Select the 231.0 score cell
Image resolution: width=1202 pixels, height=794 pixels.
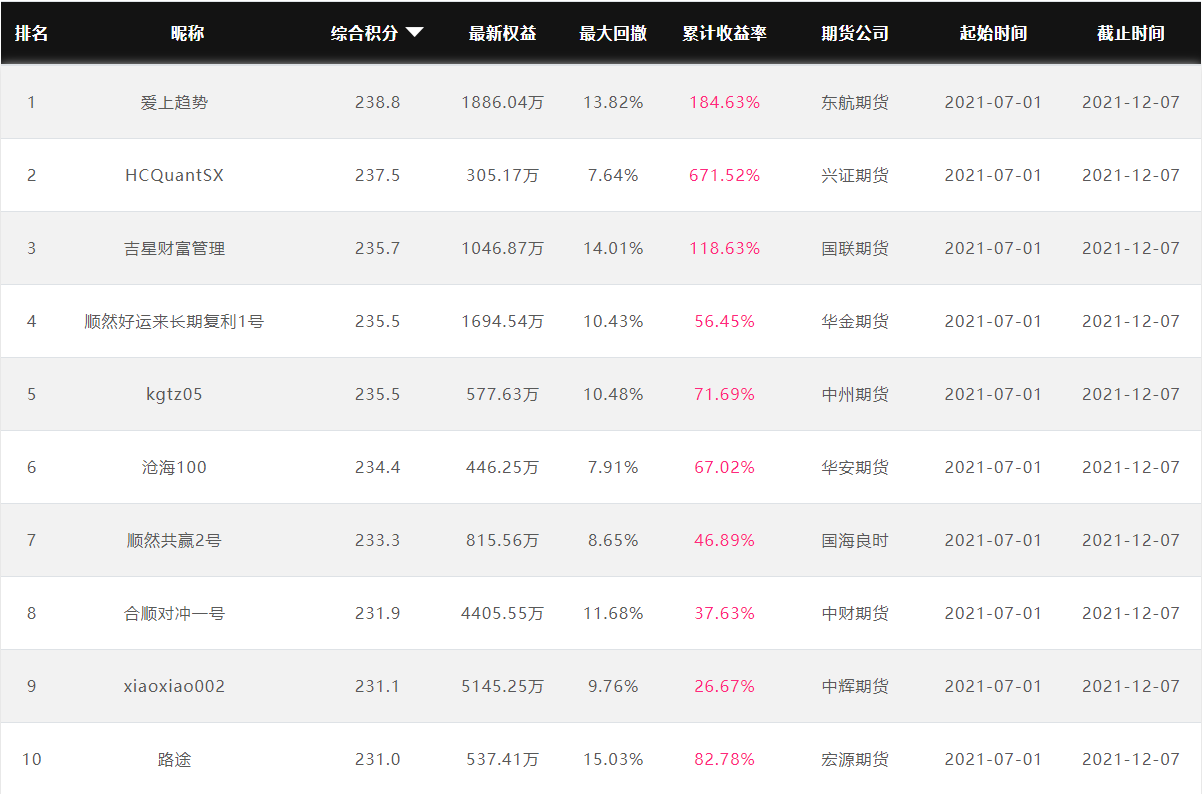point(377,759)
